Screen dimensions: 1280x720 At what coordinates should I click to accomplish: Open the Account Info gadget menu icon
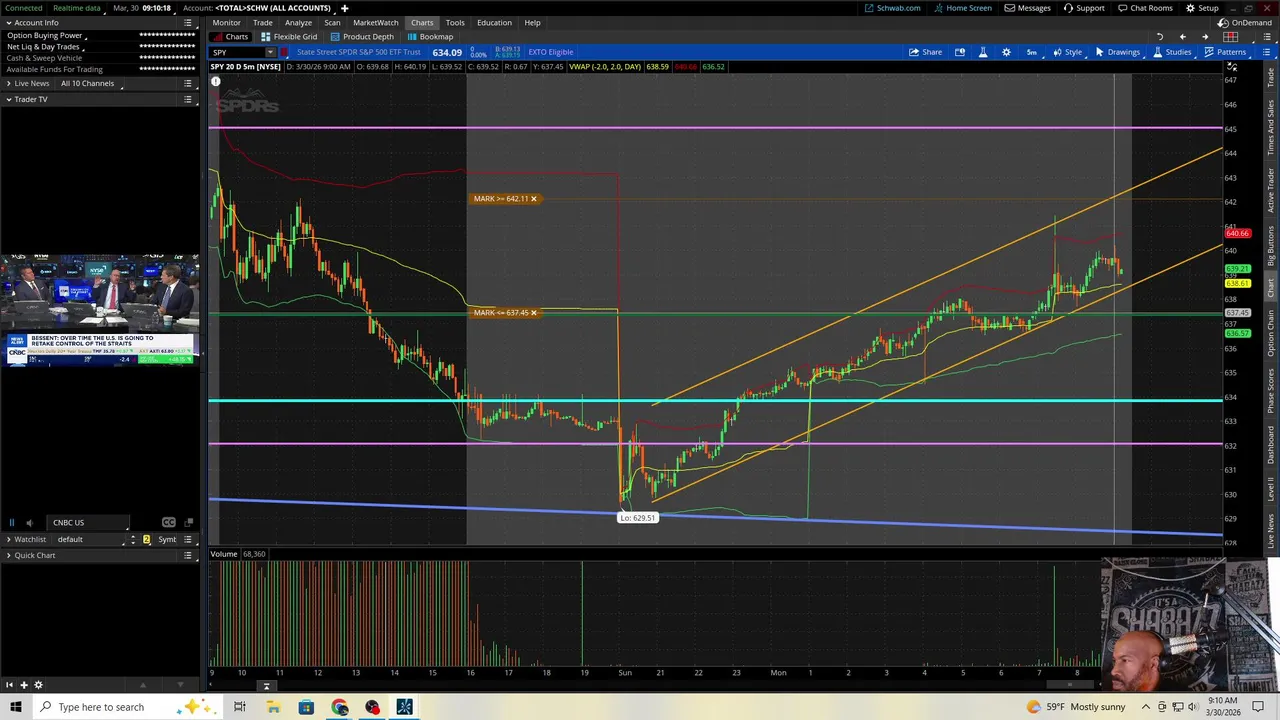click(x=187, y=22)
